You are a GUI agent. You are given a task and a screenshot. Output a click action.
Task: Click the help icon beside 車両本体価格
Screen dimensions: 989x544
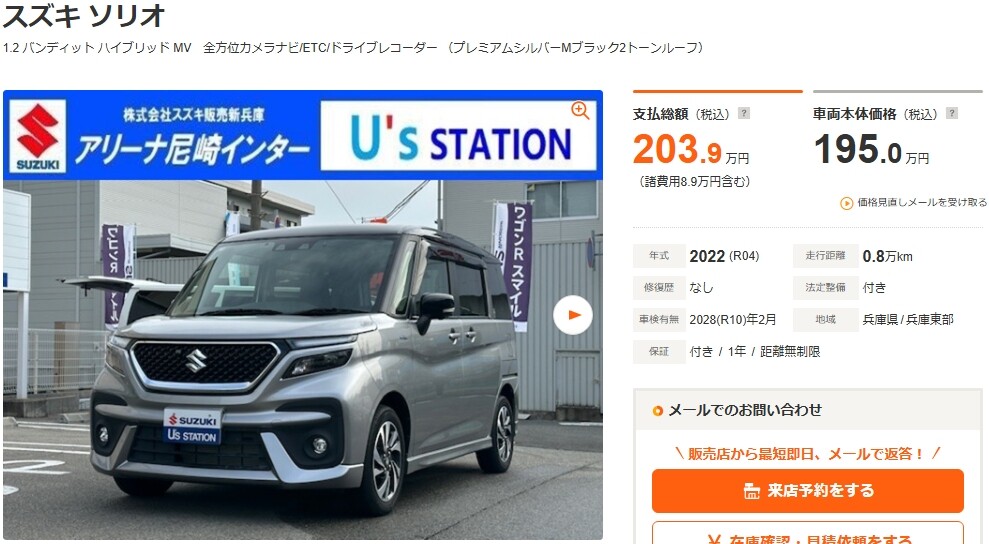[952, 114]
